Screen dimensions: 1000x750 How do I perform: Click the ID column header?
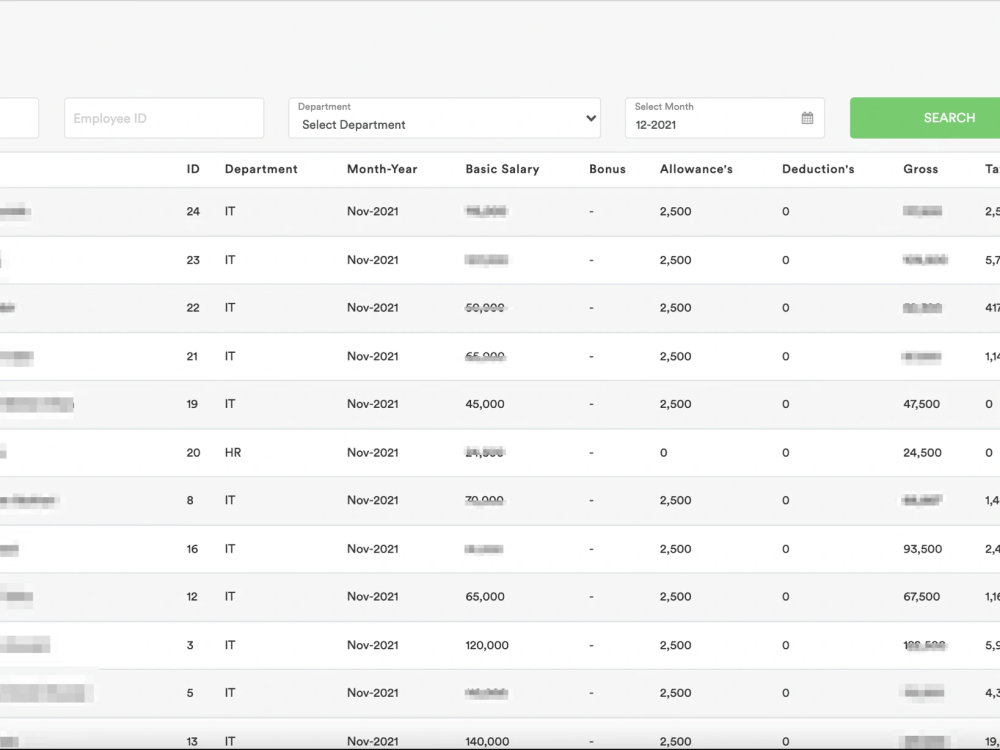(193, 169)
